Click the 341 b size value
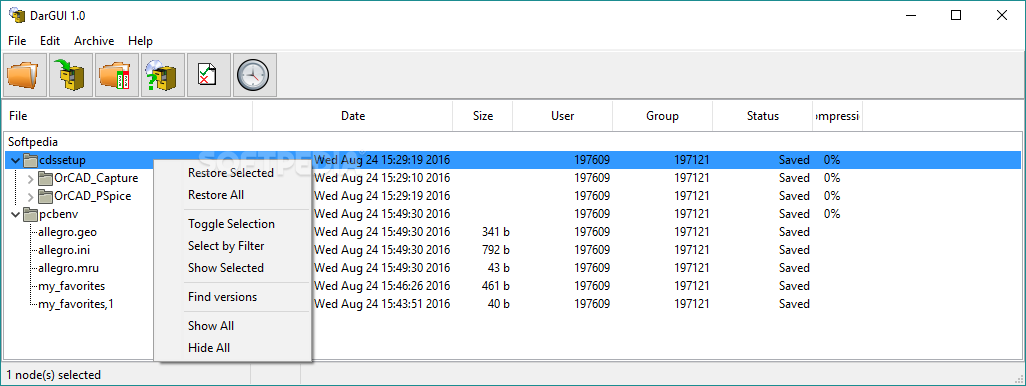The width and height of the screenshot is (1026, 386). pyautogui.click(x=495, y=232)
